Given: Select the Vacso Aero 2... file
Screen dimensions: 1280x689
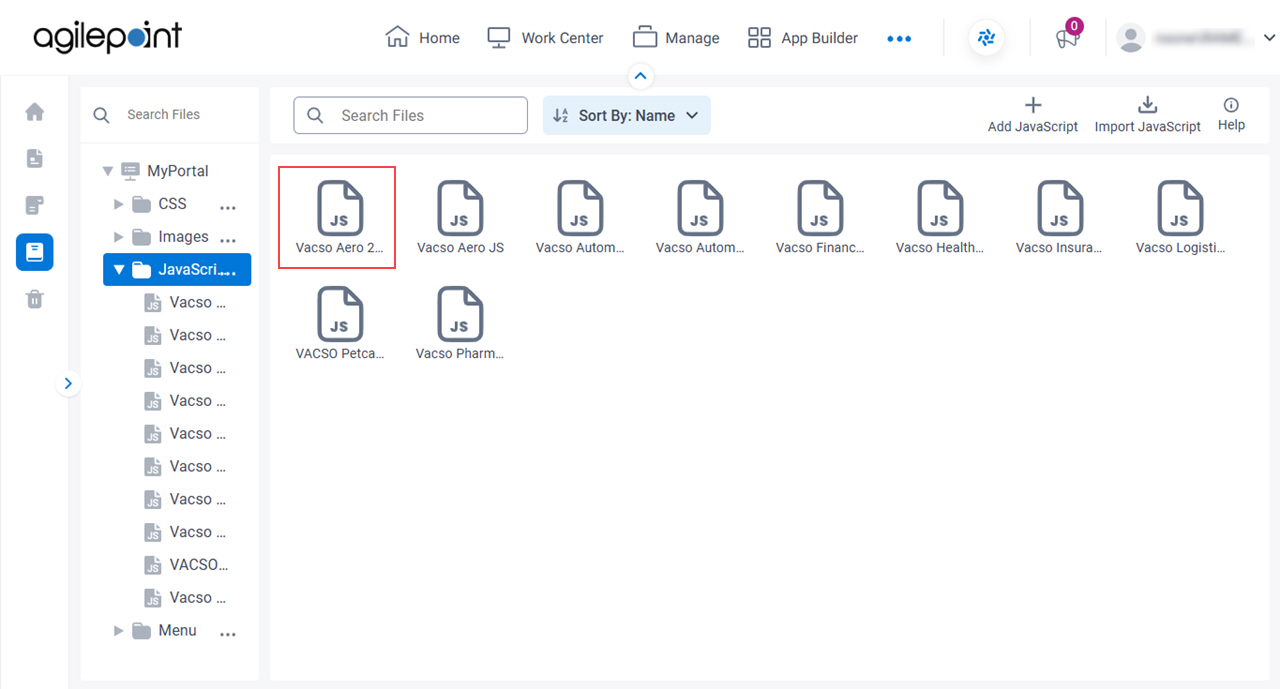Looking at the screenshot, I should 338,218.
